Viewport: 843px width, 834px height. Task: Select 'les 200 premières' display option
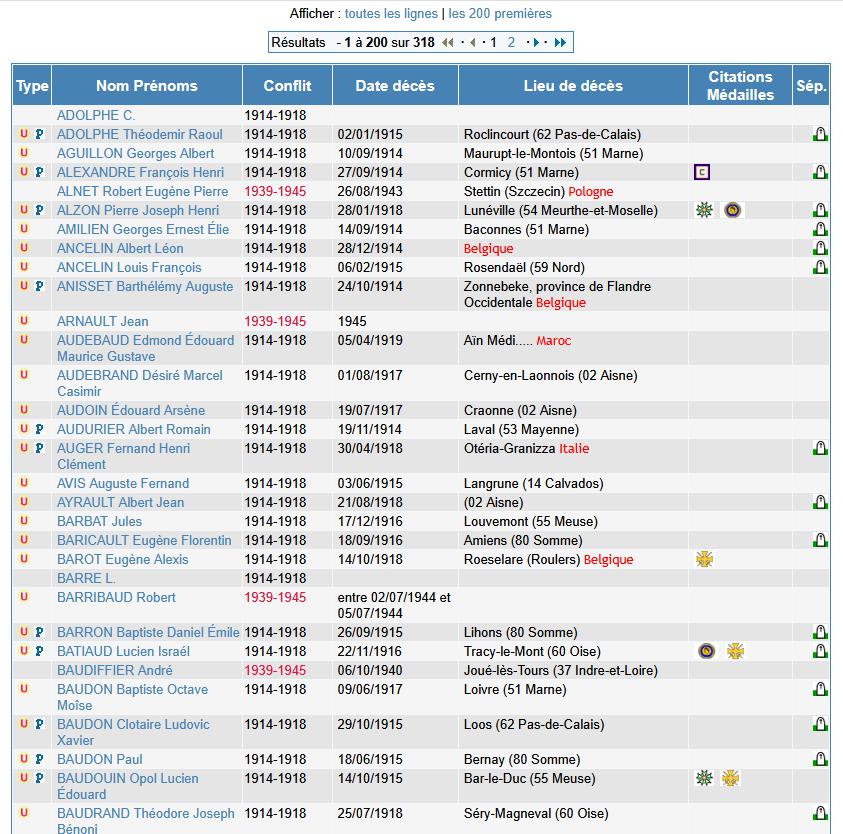(x=500, y=14)
